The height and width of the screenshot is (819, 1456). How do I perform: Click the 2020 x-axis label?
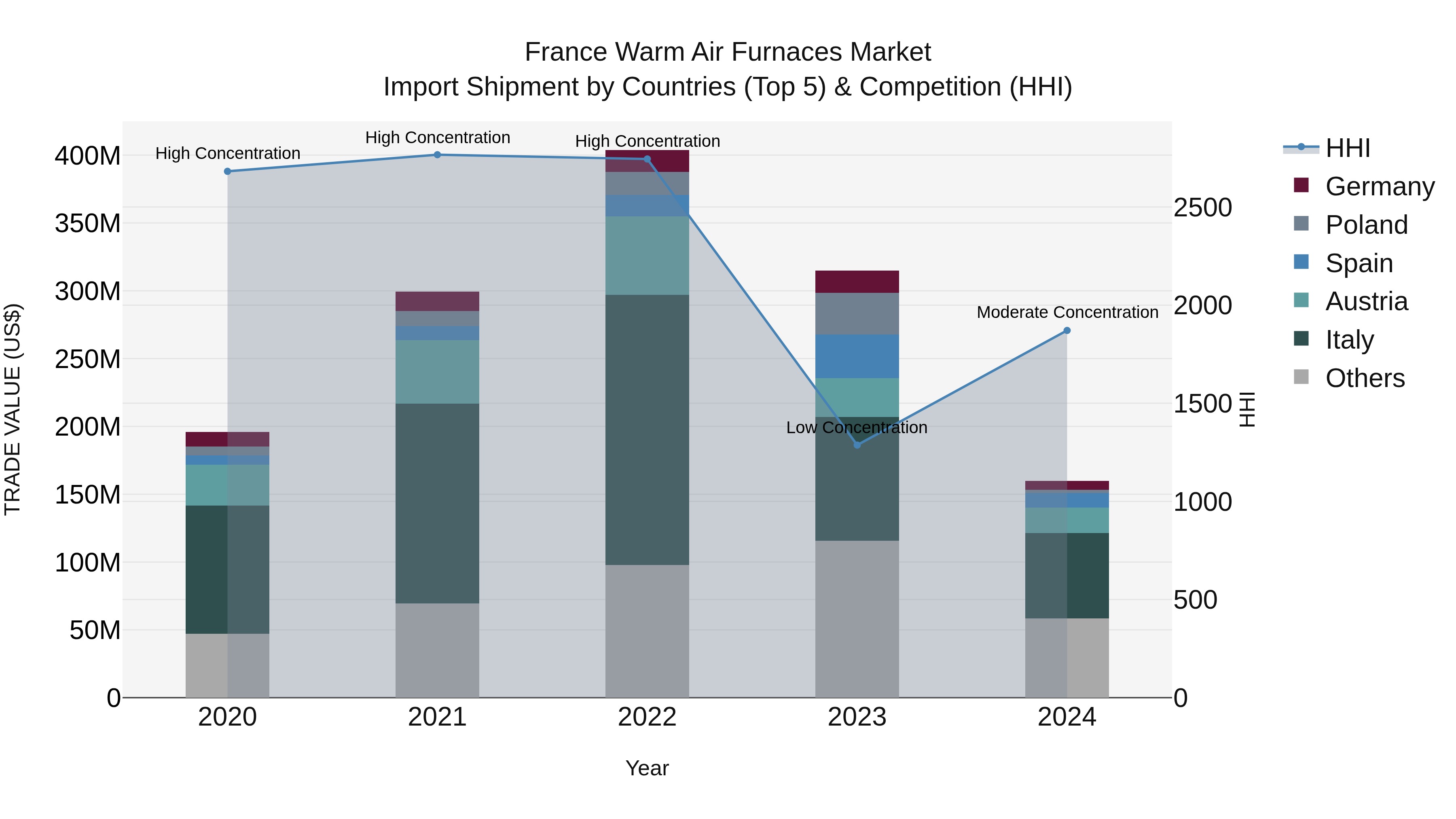pos(227,717)
